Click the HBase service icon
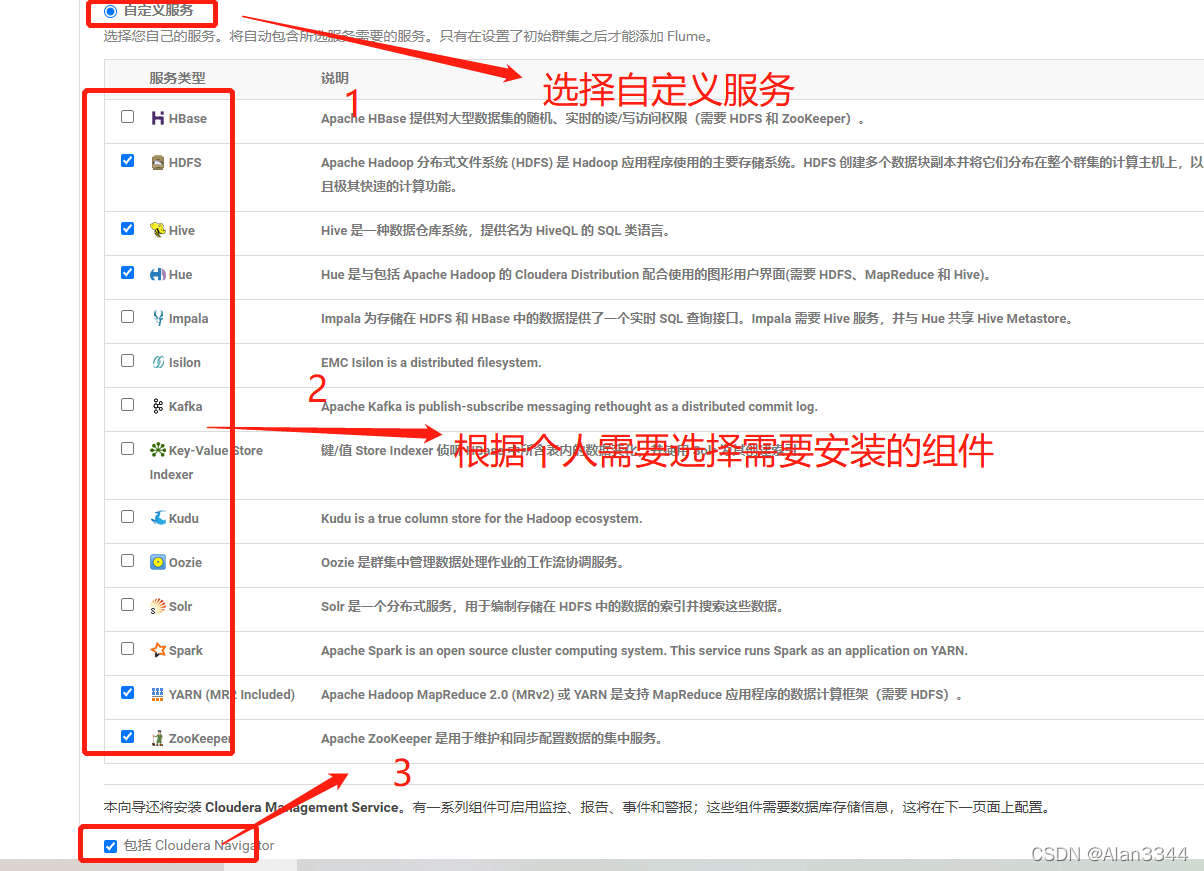1204x871 pixels. (x=158, y=118)
